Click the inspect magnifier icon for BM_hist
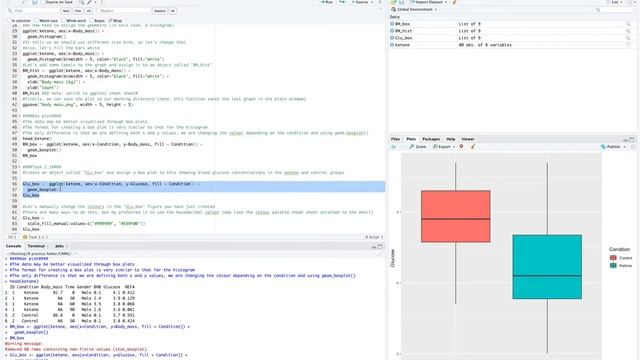The width and height of the screenshot is (640, 360). click(628, 31)
